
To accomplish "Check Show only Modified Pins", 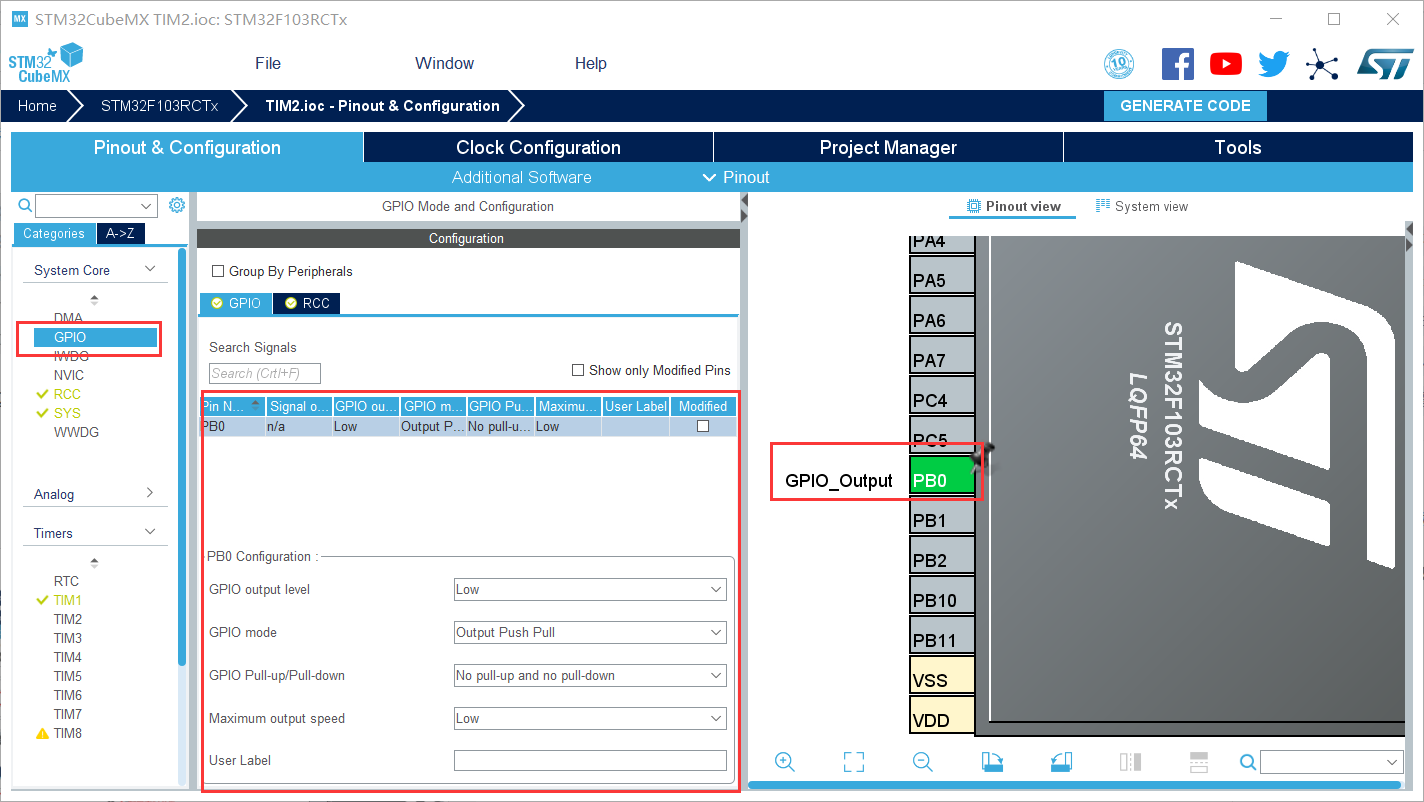I will 578,370.
